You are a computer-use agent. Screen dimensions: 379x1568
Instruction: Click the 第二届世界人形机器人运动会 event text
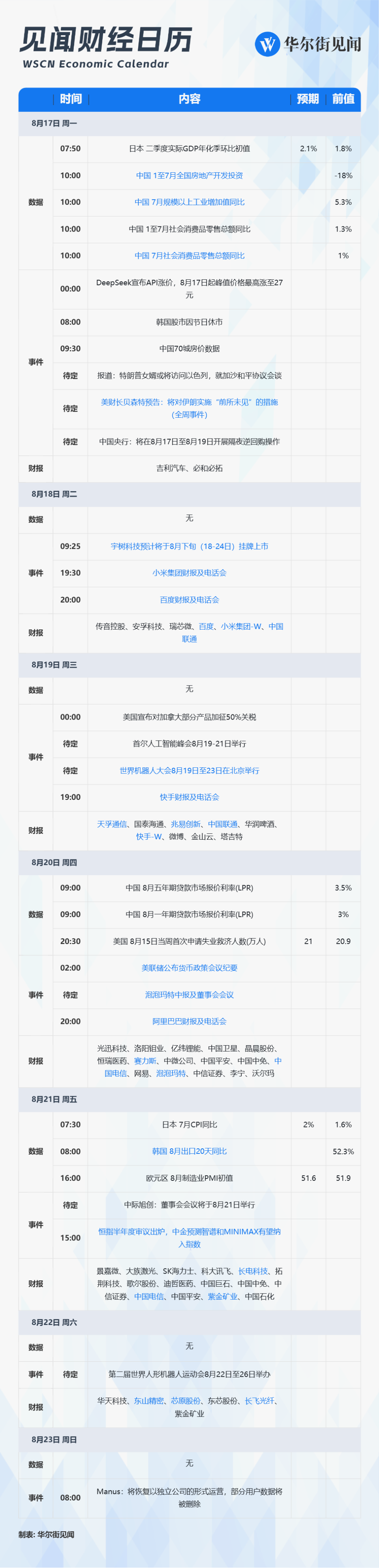click(x=189, y=1374)
